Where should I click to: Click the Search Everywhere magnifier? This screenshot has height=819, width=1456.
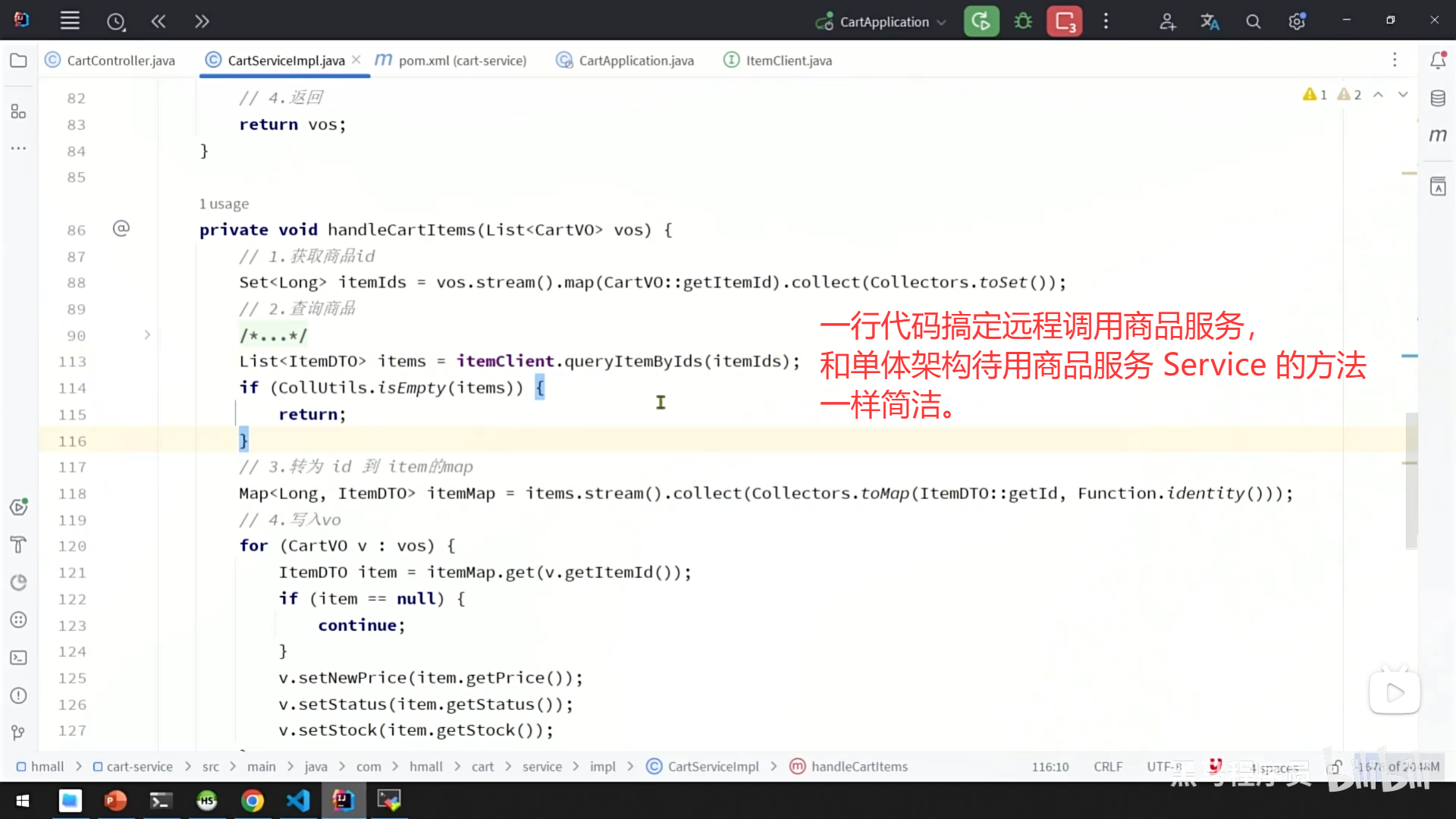[x=1253, y=22]
